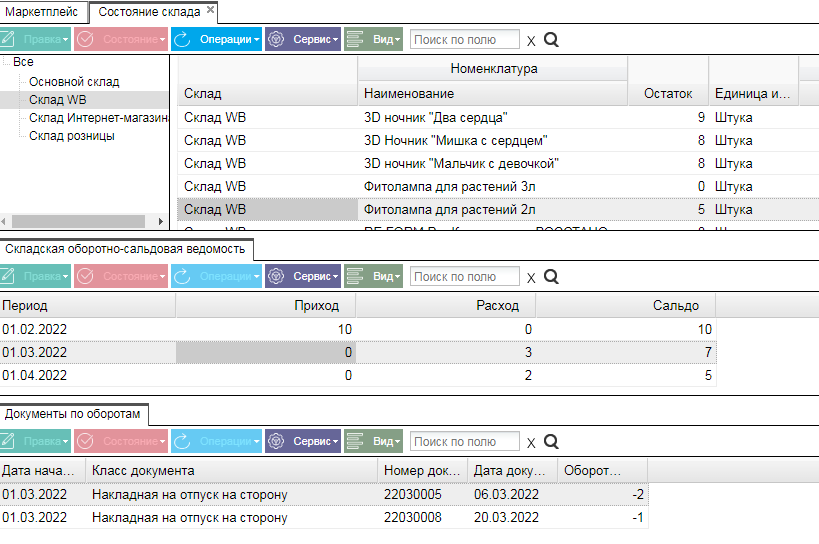Select Складская оборотно-сальдовая ведомость tab
819x544 pixels.
point(125,249)
